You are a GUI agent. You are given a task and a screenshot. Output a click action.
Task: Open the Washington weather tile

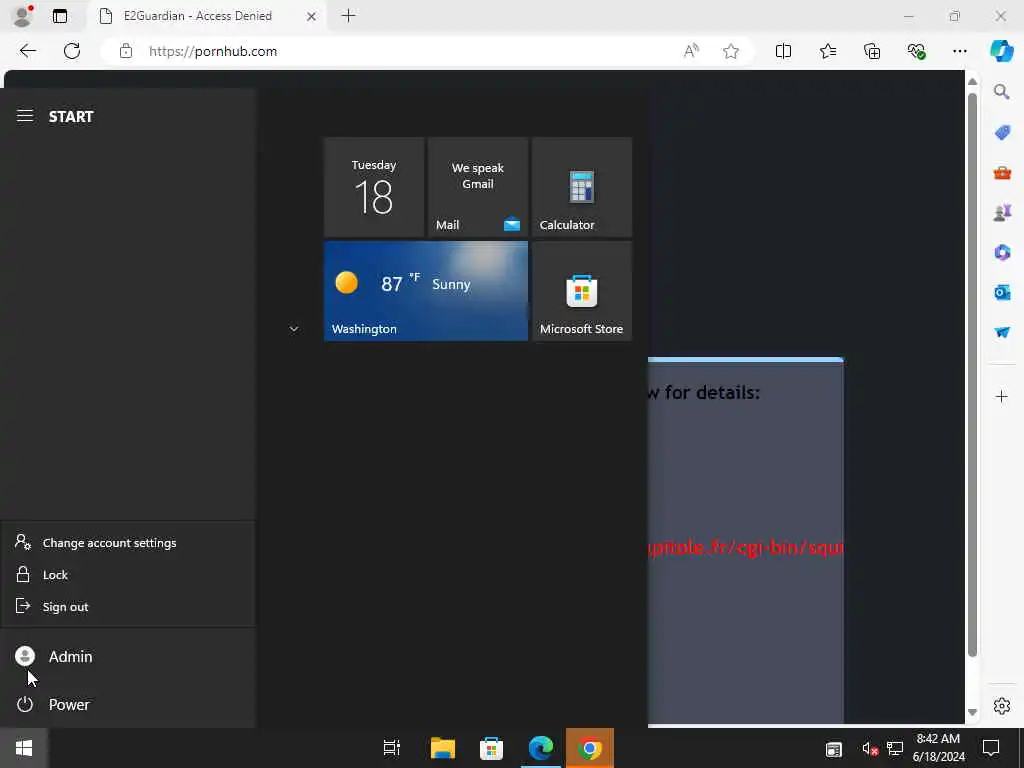[426, 291]
